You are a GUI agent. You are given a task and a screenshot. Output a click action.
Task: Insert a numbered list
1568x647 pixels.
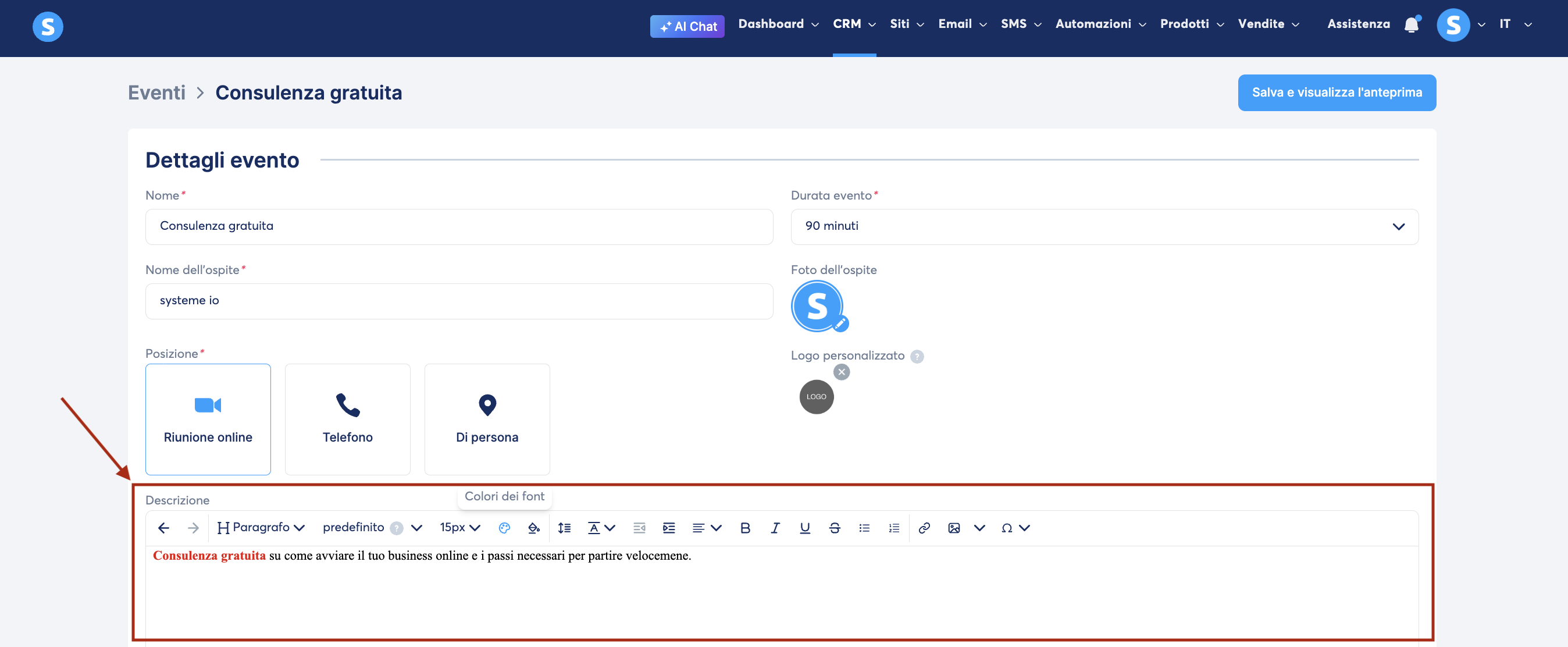tap(894, 528)
